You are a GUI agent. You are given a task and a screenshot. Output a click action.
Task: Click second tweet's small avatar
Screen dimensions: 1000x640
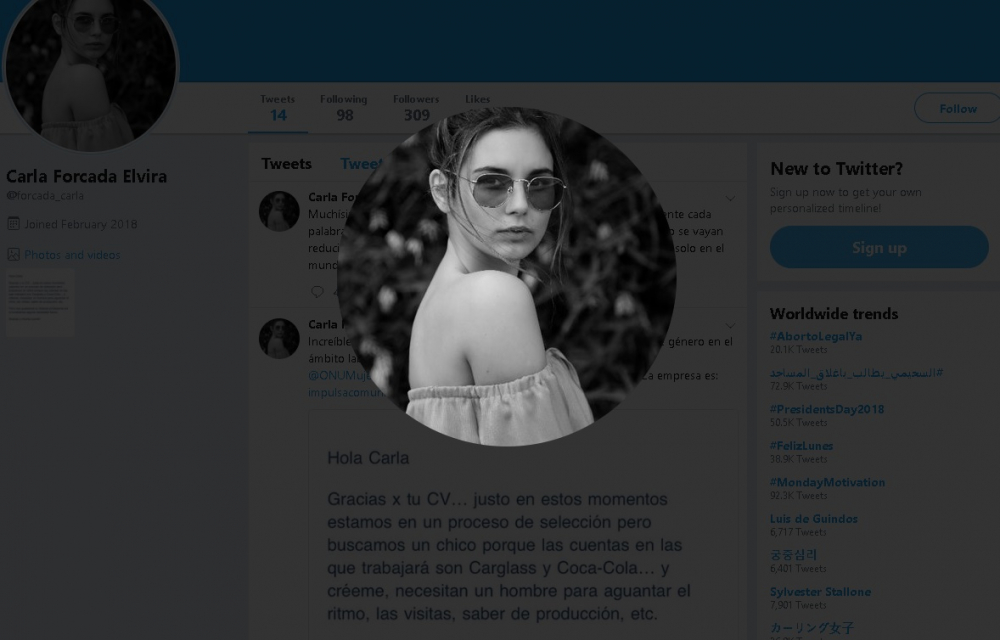(x=279, y=338)
